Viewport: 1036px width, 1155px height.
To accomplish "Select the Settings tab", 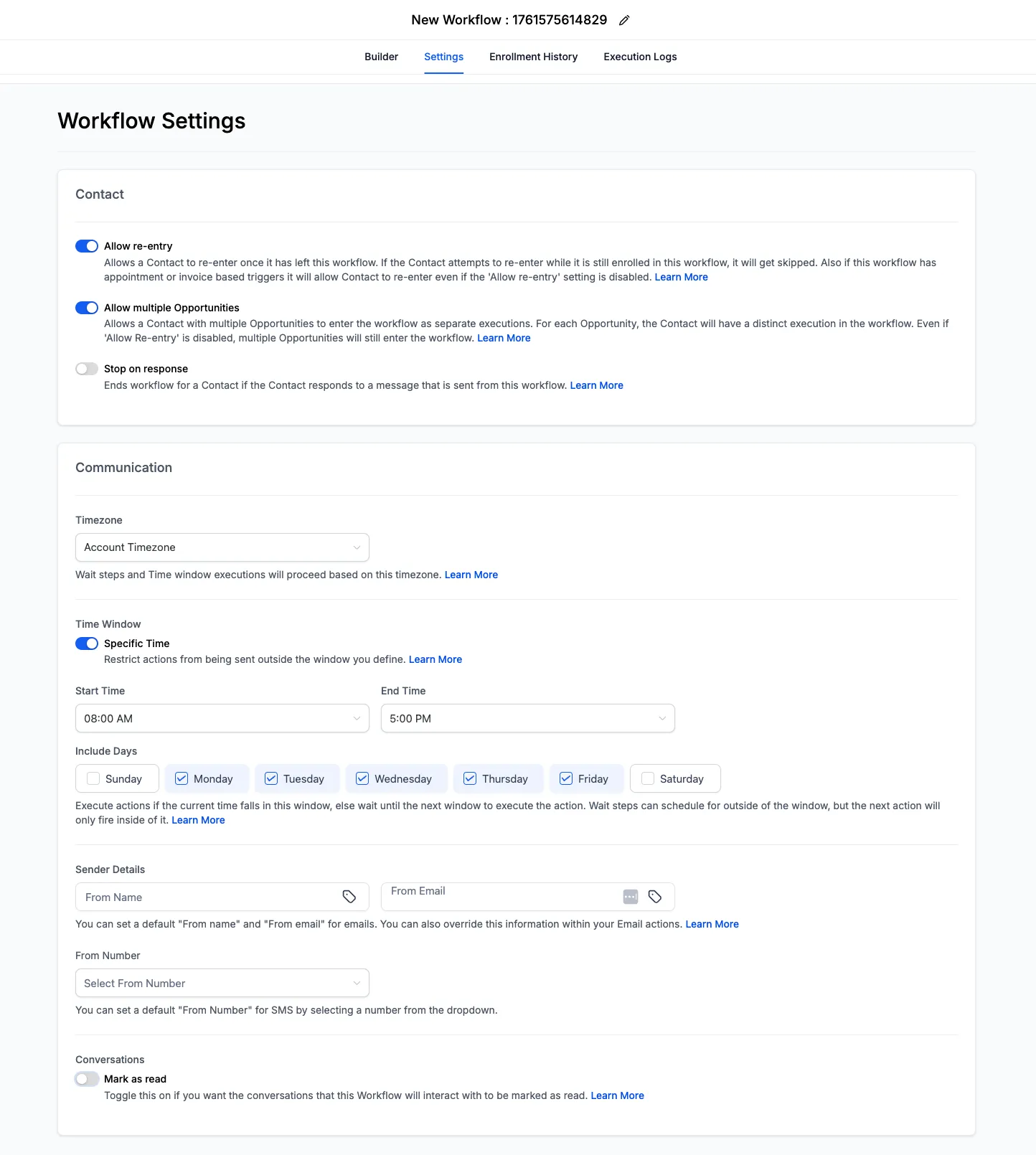I will pos(443,57).
